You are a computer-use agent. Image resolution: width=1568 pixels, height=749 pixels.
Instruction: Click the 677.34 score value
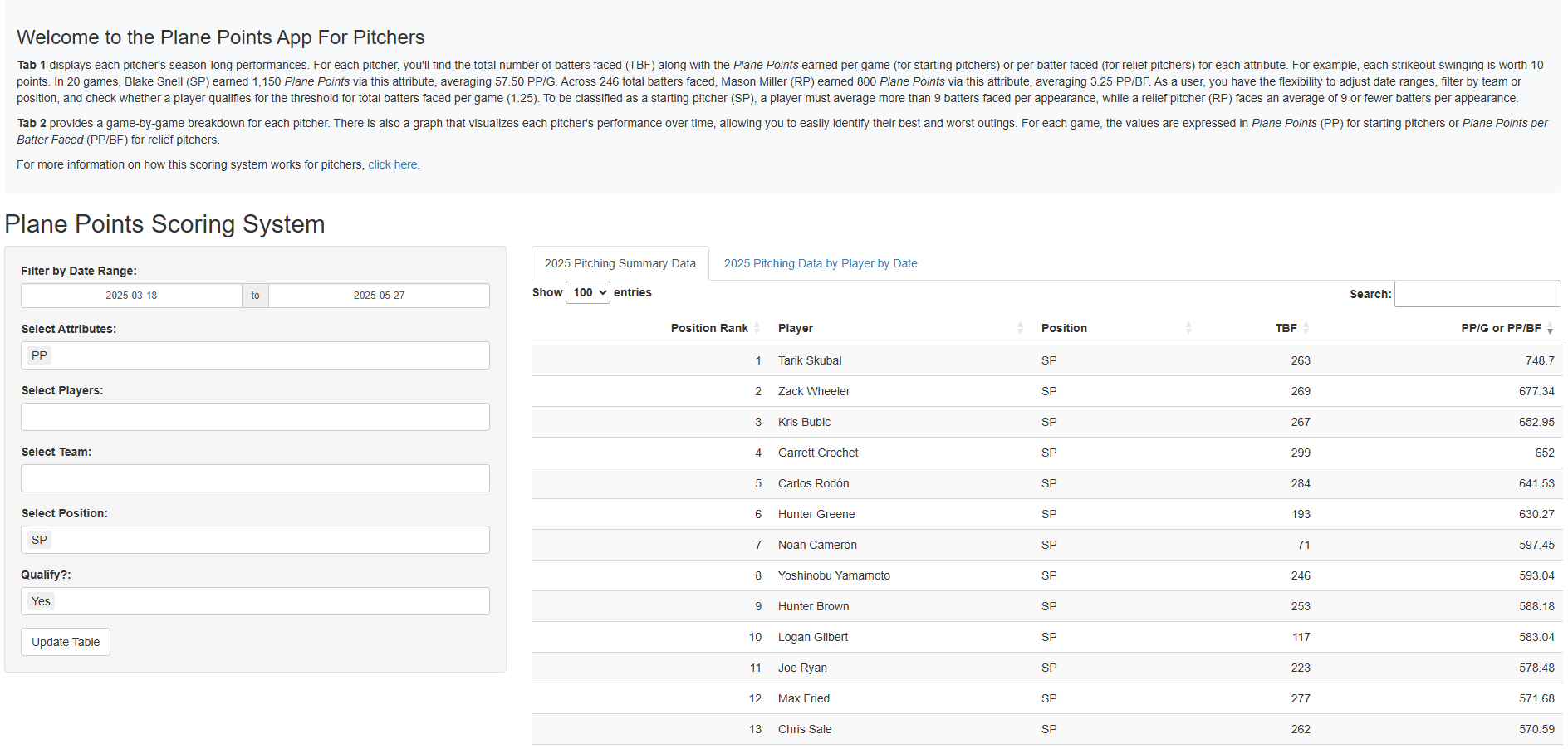coord(1536,391)
